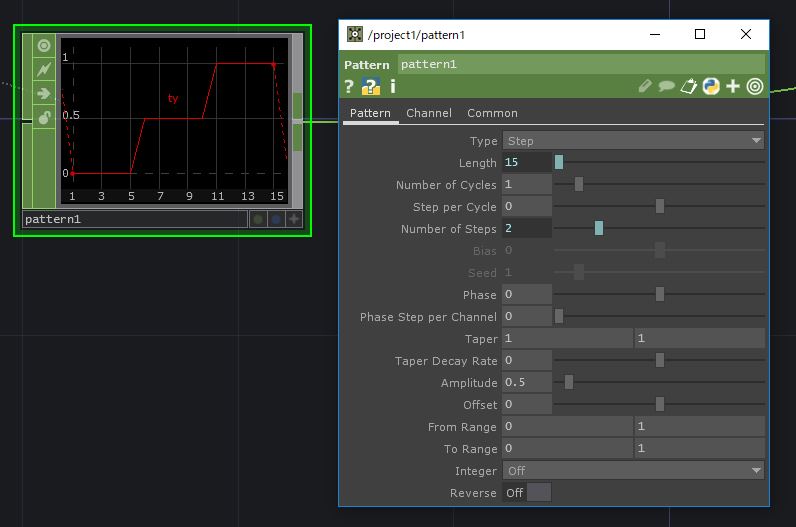Click the Phase value field
The width and height of the screenshot is (796, 527).
coord(527,294)
